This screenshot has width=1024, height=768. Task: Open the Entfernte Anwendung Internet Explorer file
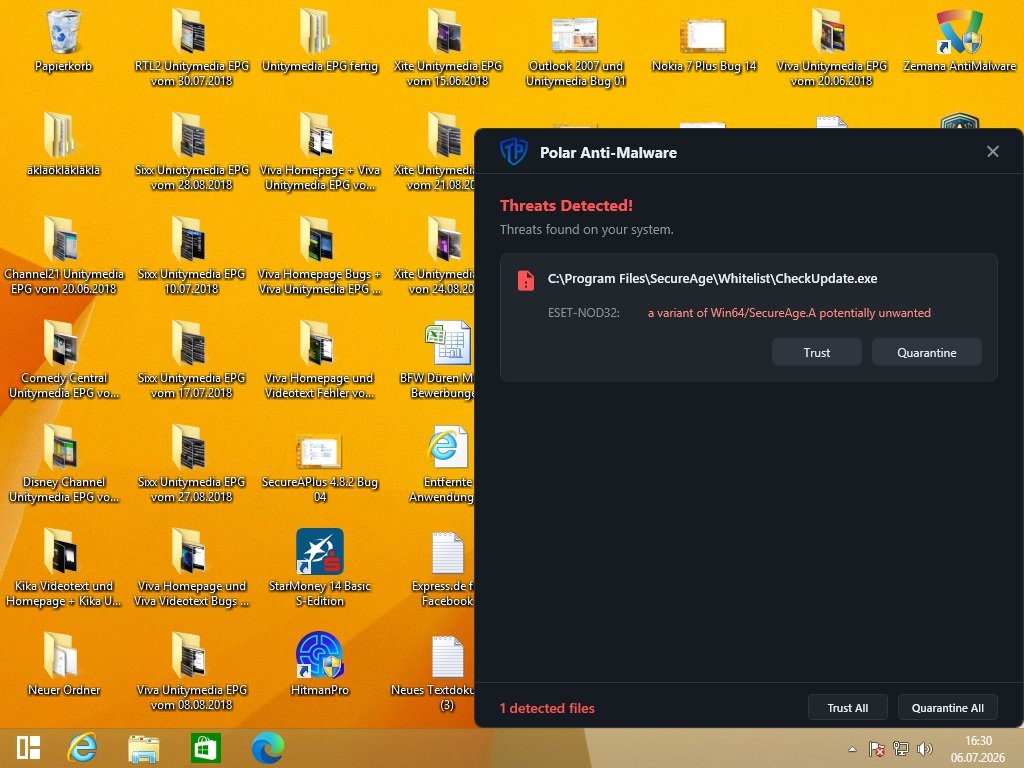pos(448,448)
